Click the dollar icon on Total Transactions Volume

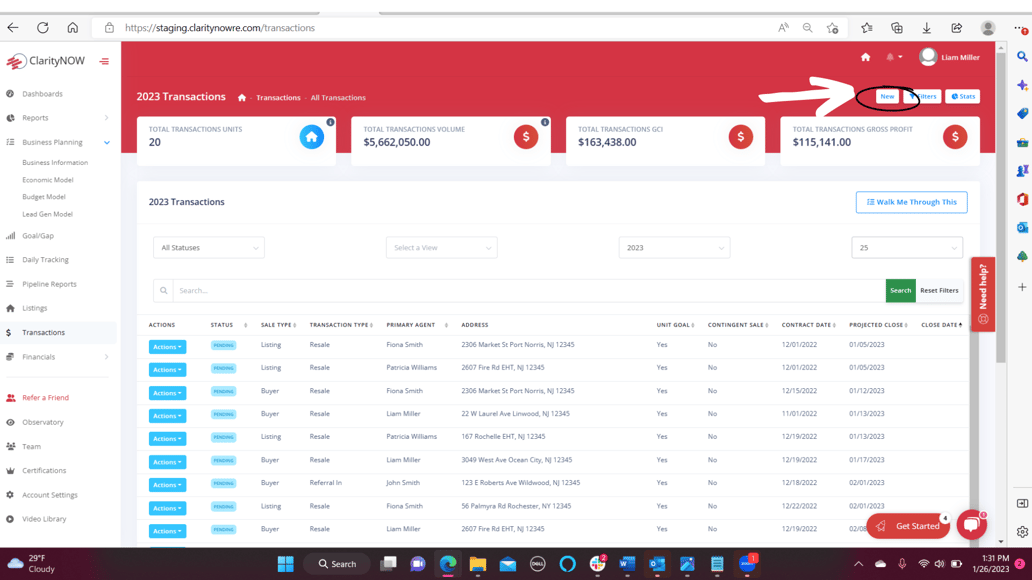click(526, 137)
